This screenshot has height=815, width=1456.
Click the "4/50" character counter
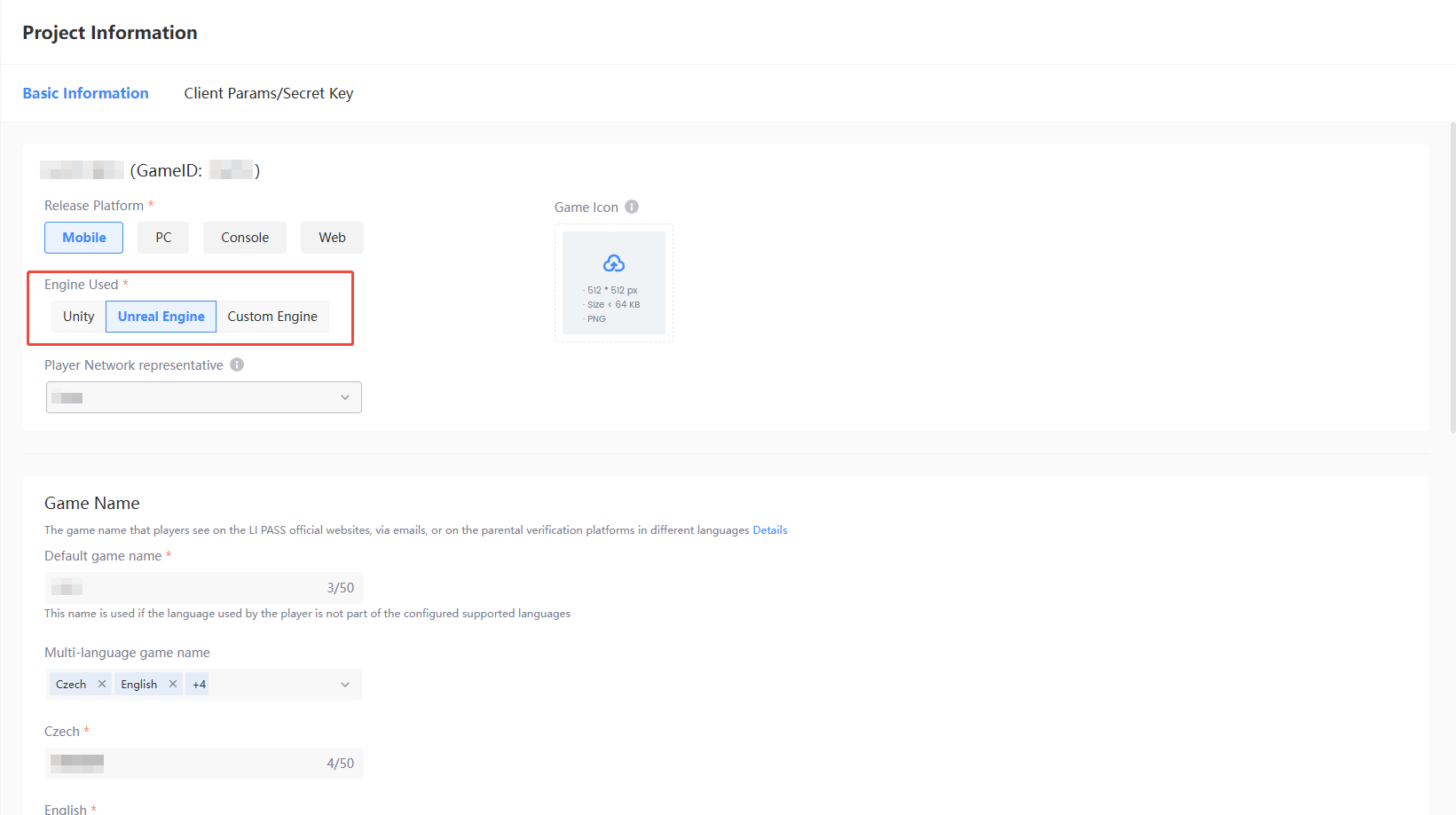click(341, 764)
